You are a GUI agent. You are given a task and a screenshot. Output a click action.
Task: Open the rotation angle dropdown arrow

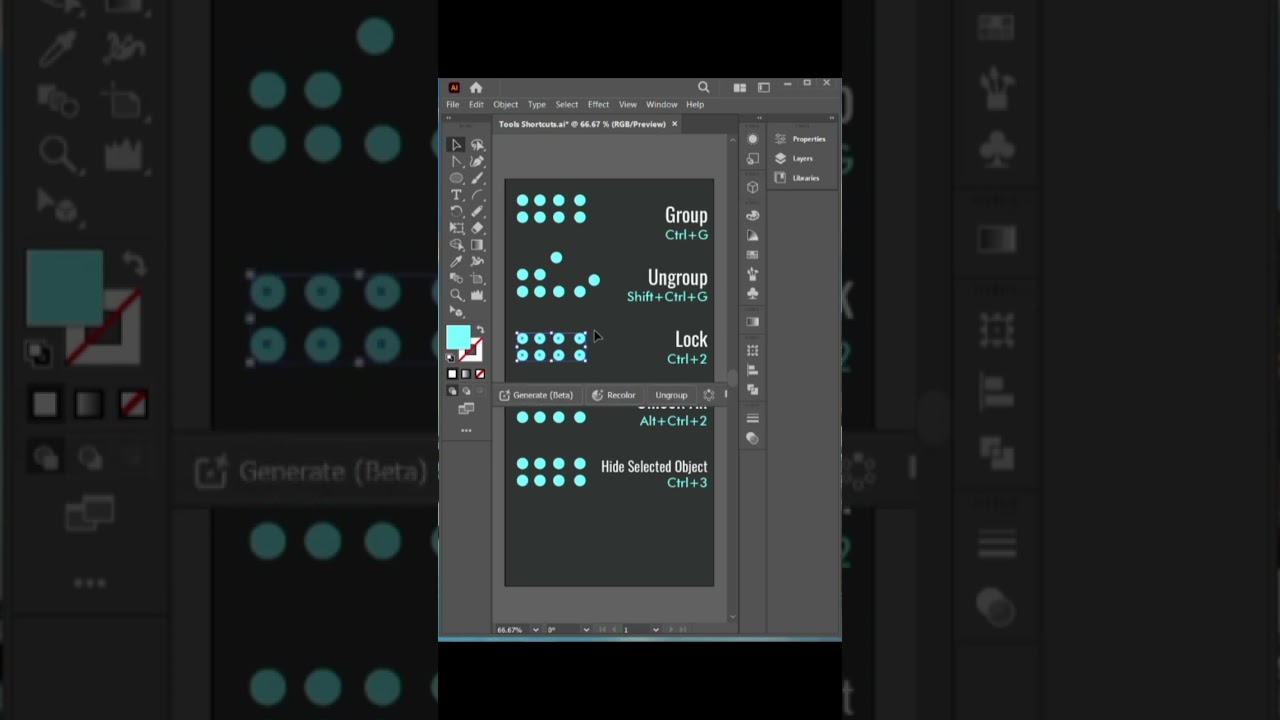586,629
